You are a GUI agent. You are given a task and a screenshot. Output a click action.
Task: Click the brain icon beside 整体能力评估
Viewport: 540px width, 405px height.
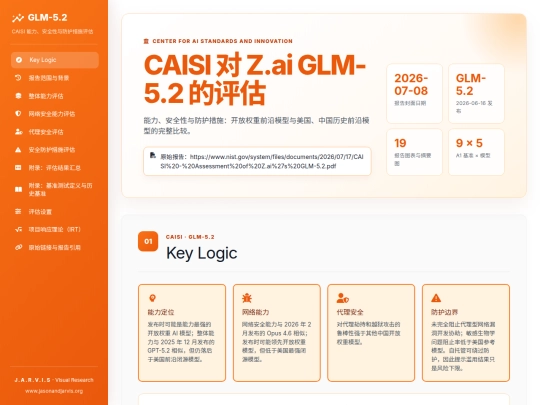[x=18, y=96]
